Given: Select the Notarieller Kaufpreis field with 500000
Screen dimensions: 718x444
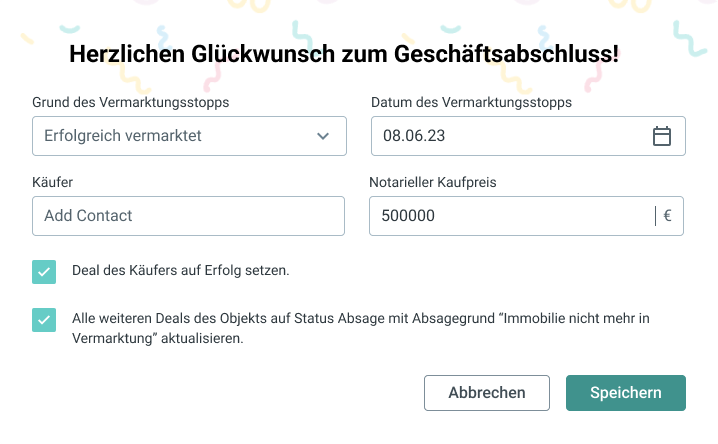Looking at the screenshot, I should 526,216.
